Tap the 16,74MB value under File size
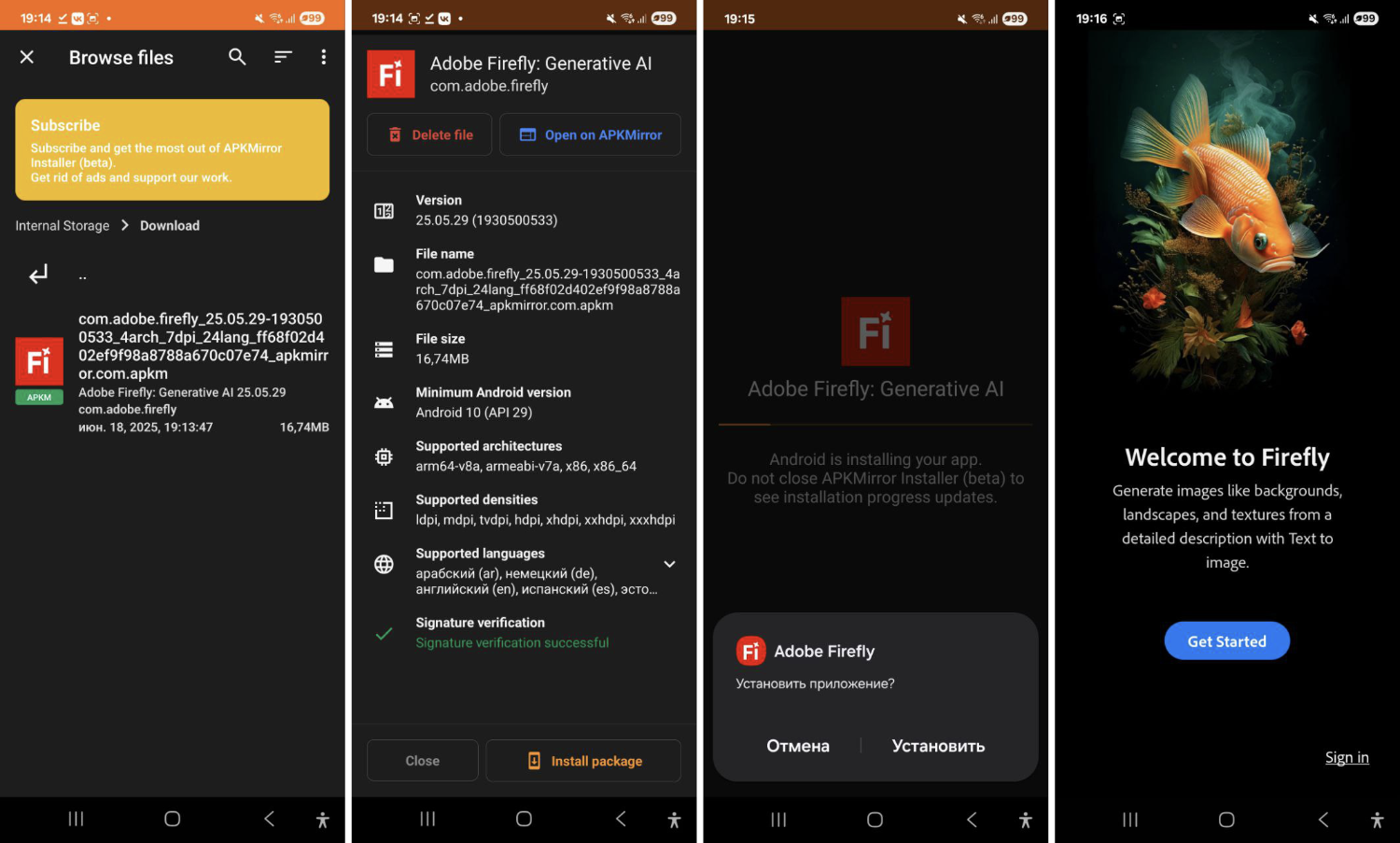Screen dimensions: 1400x843 click(442, 359)
